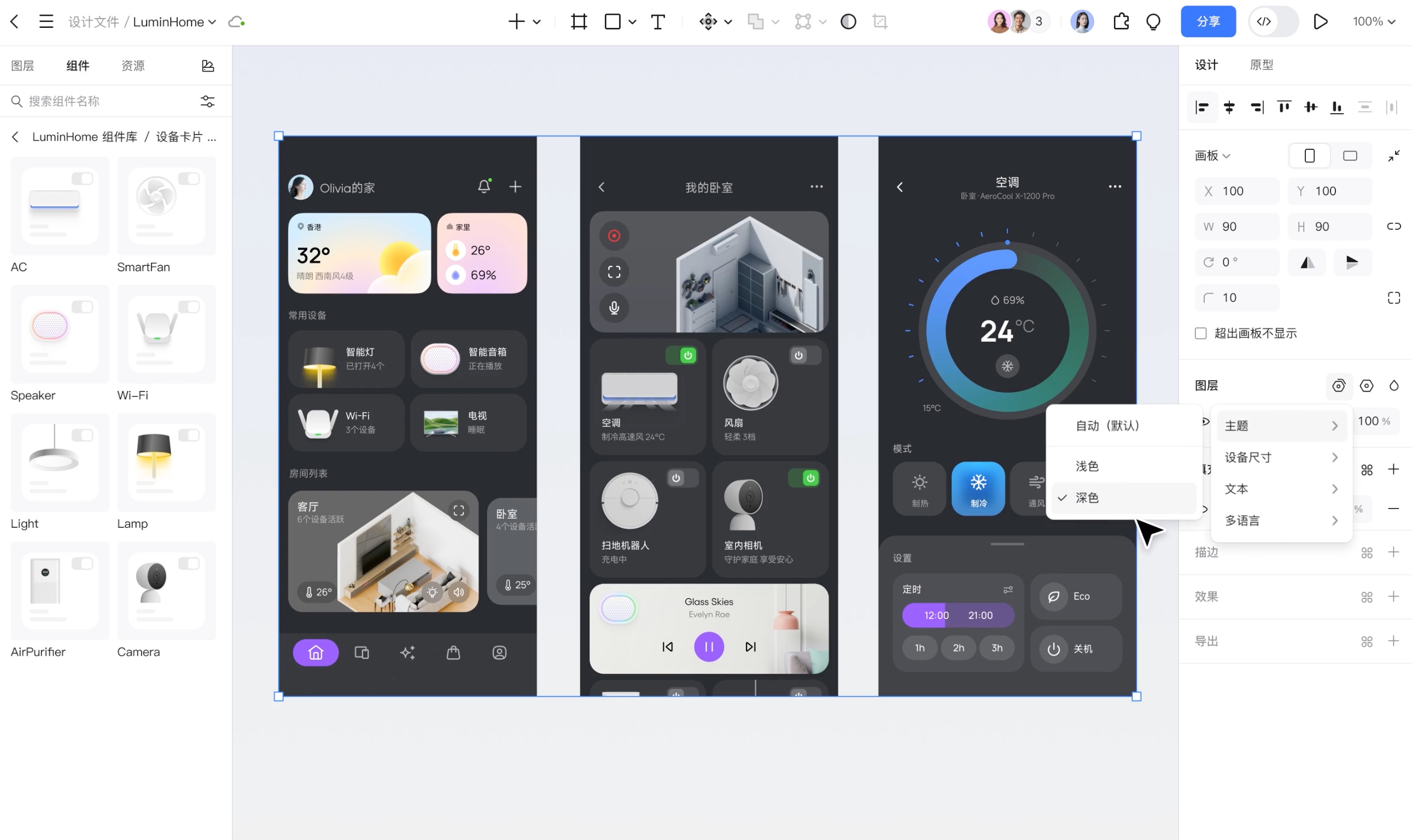Click the blue 分享 button

1208,21
